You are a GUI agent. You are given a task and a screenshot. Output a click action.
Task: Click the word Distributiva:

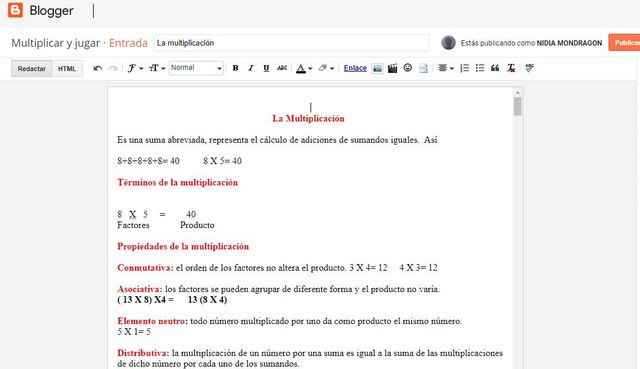pos(143,353)
